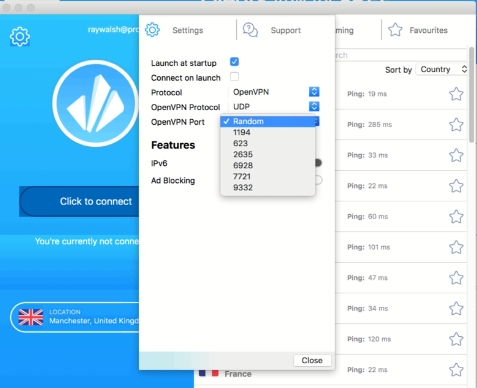Click the Ping: 120 ms text
This screenshot has width=477, height=388.
pos(369,339)
